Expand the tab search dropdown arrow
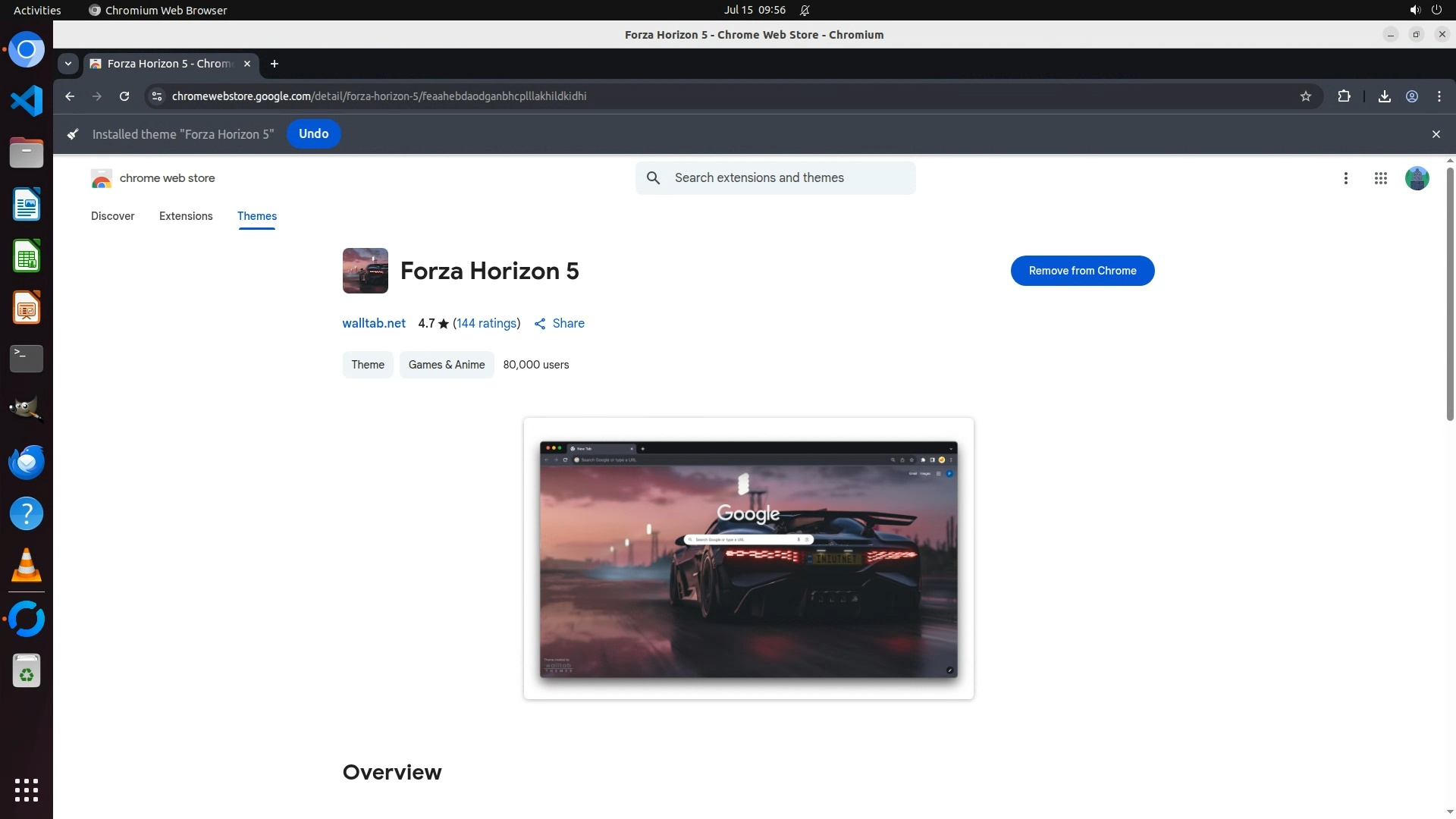 (x=68, y=64)
